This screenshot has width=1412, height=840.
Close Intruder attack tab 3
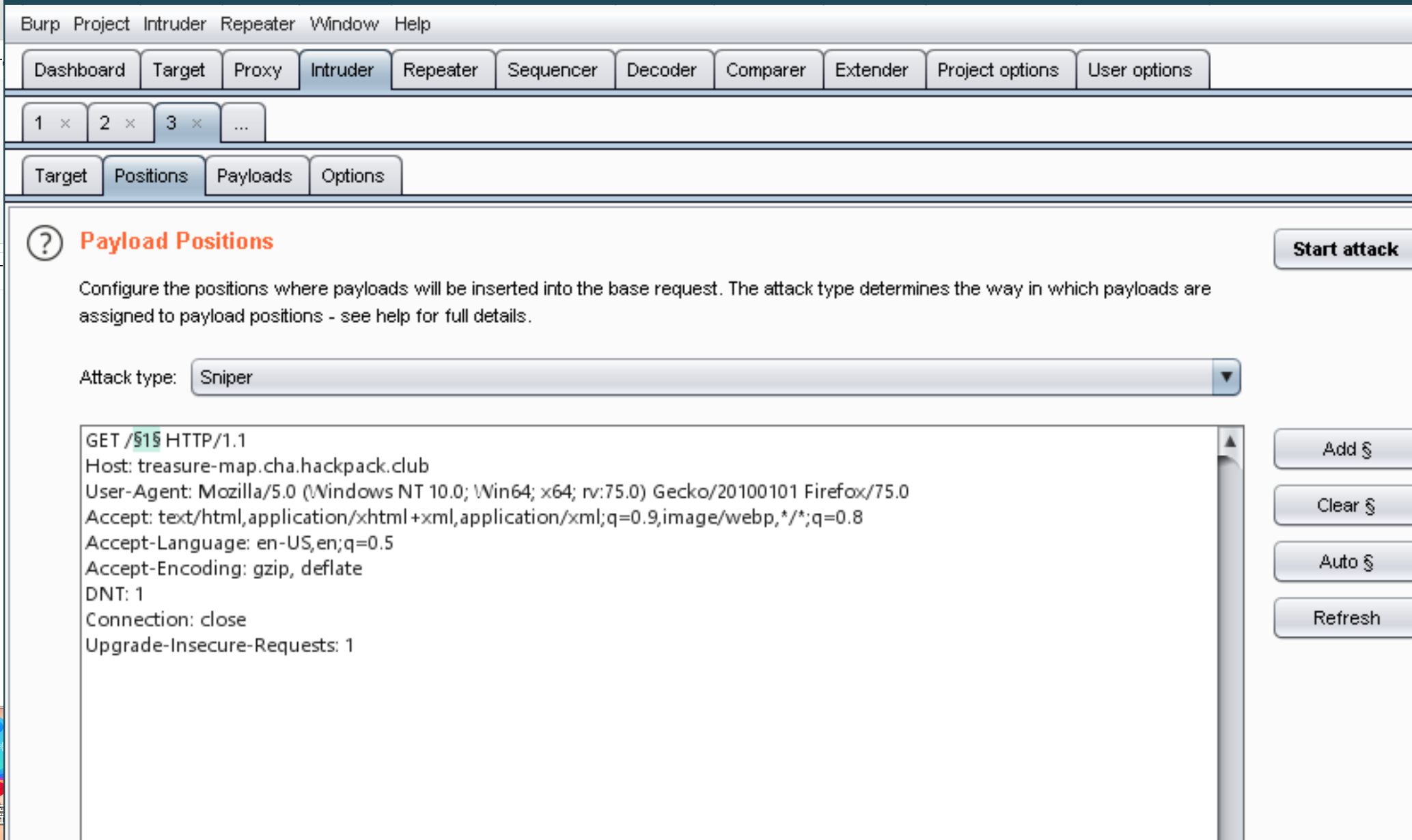(197, 124)
